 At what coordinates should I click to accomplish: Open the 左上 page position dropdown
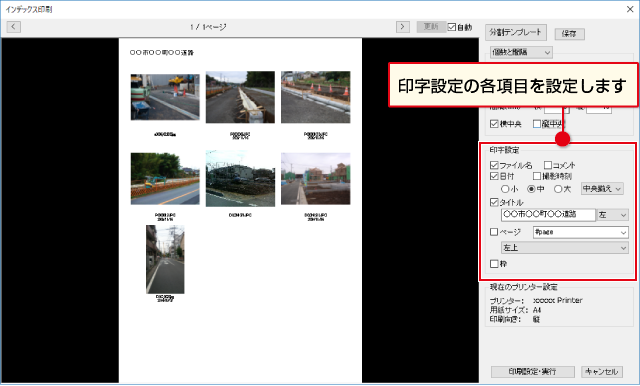pos(564,248)
